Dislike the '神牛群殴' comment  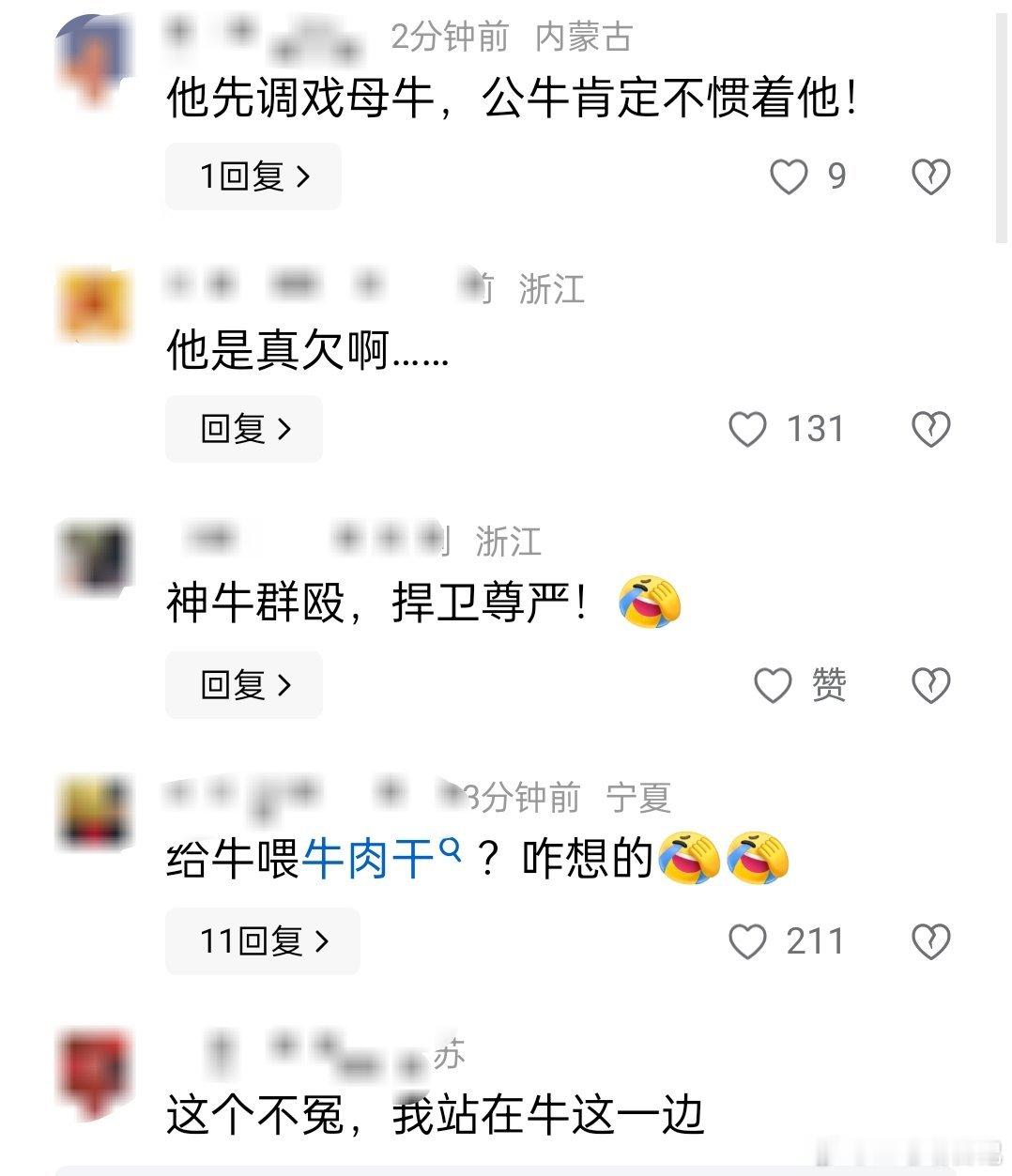[x=931, y=686]
